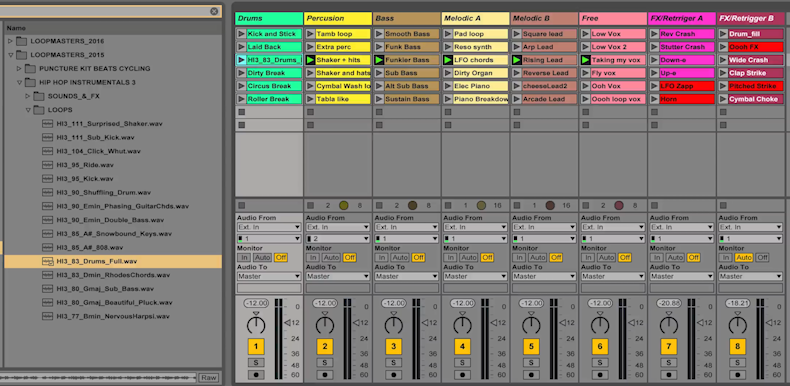Select the Melodic B track header

click(x=544, y=19)
